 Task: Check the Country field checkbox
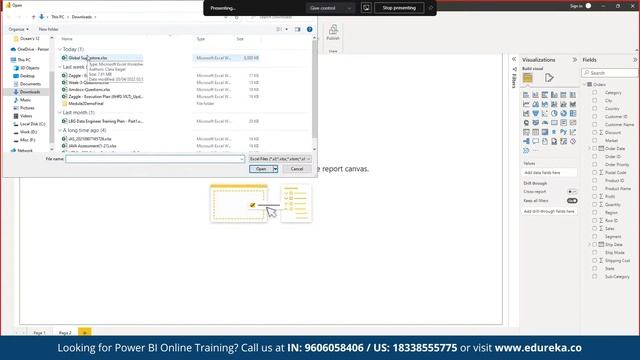click(595, 109)
